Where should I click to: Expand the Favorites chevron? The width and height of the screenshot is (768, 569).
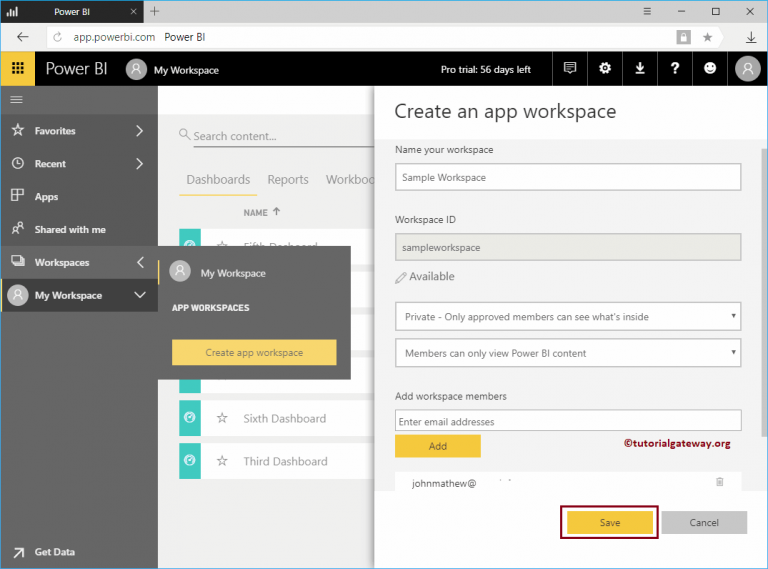[140, 131]
